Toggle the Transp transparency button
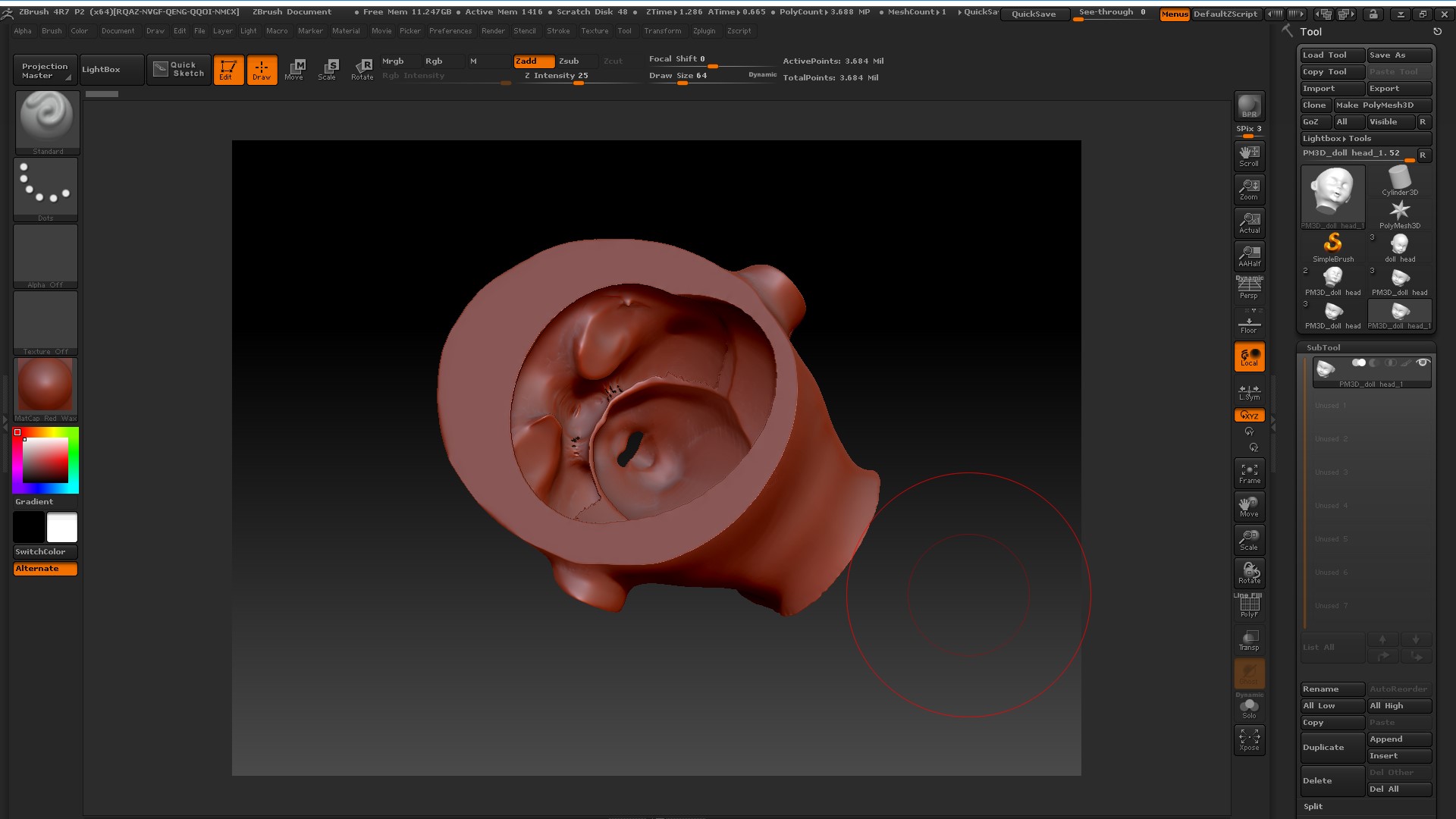The width and height of the screenshot is (1456, 819). [x=1249, y=640]
